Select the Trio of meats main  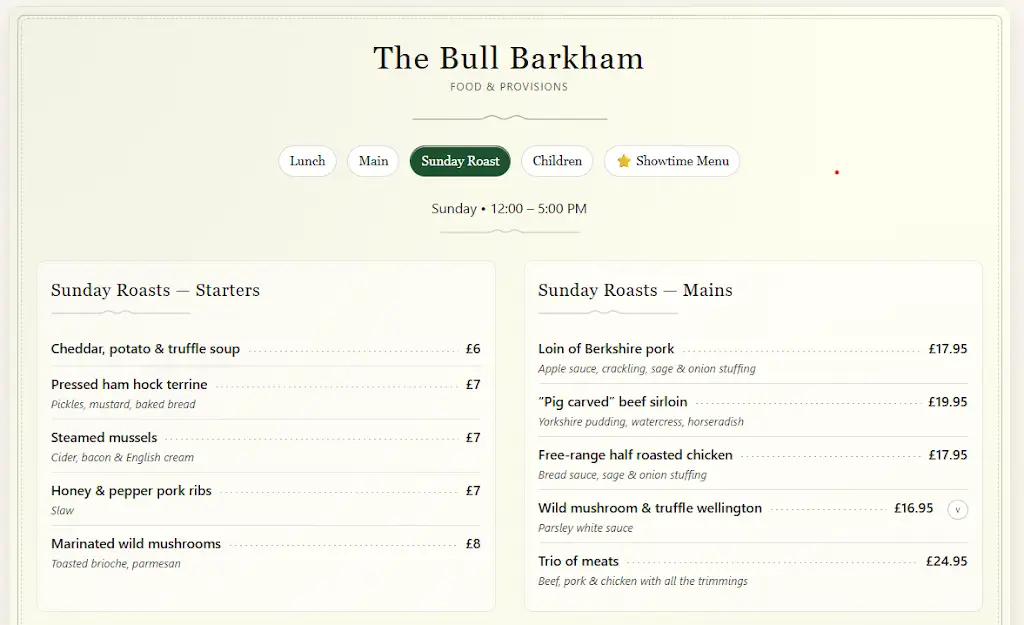(x=578, y=561)
